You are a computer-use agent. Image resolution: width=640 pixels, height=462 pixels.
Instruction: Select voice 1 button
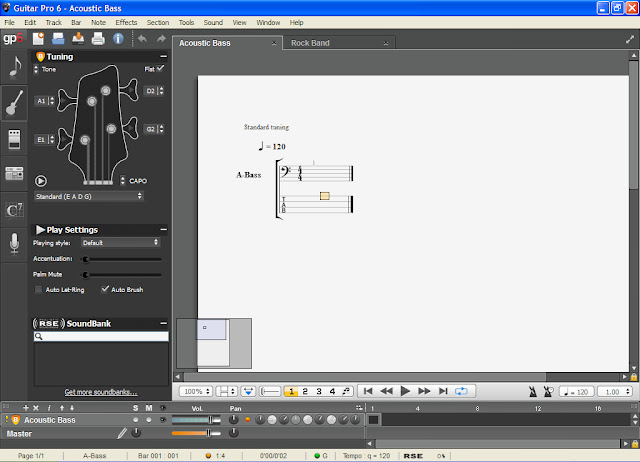coord(291,391)
